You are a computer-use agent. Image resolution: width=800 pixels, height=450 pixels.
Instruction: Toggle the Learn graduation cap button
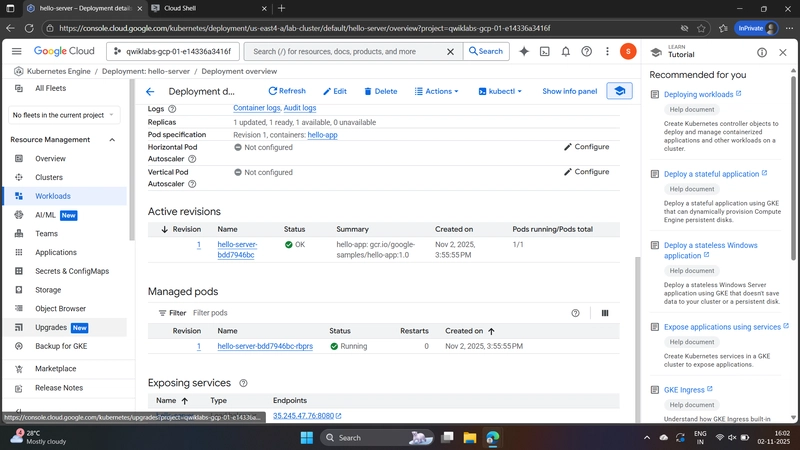620,91
